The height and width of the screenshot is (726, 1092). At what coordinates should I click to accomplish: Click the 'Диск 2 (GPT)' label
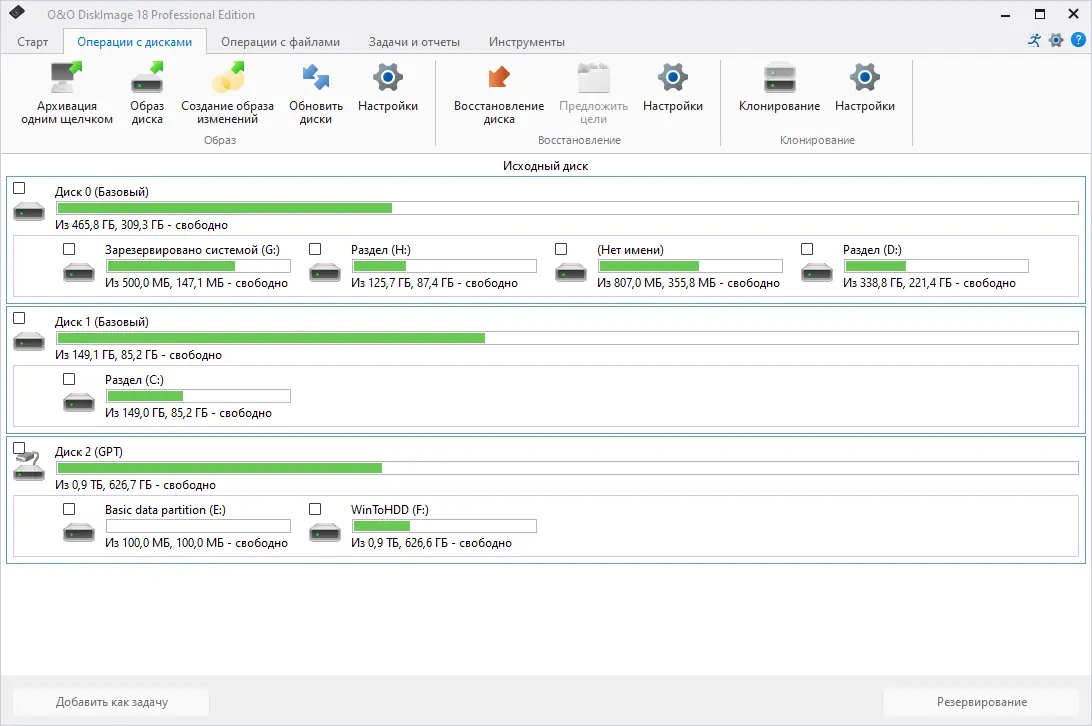[x=89, y=451]
